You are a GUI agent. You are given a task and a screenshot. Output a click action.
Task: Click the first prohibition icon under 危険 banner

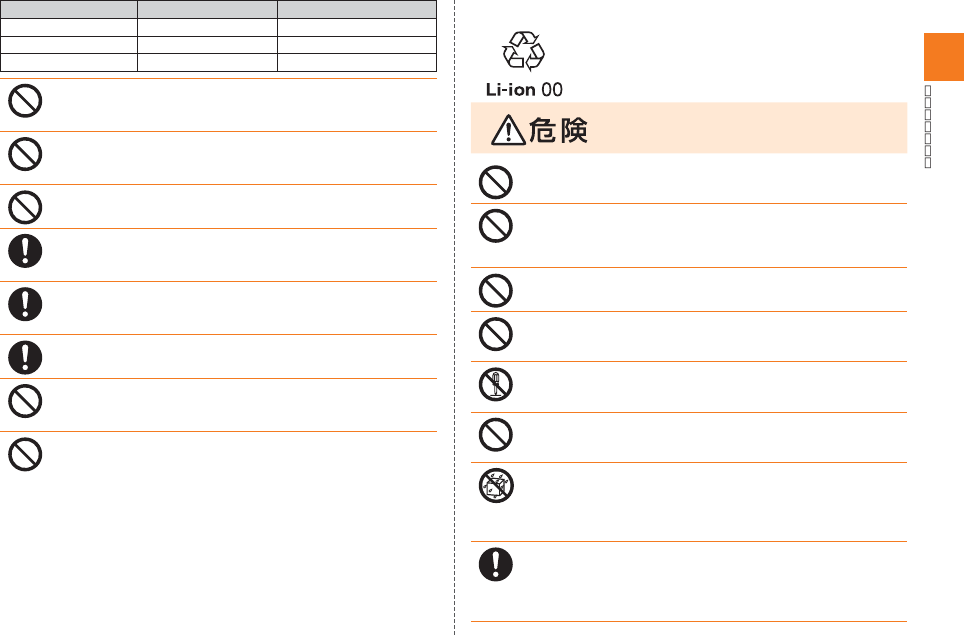coord(496,181)
